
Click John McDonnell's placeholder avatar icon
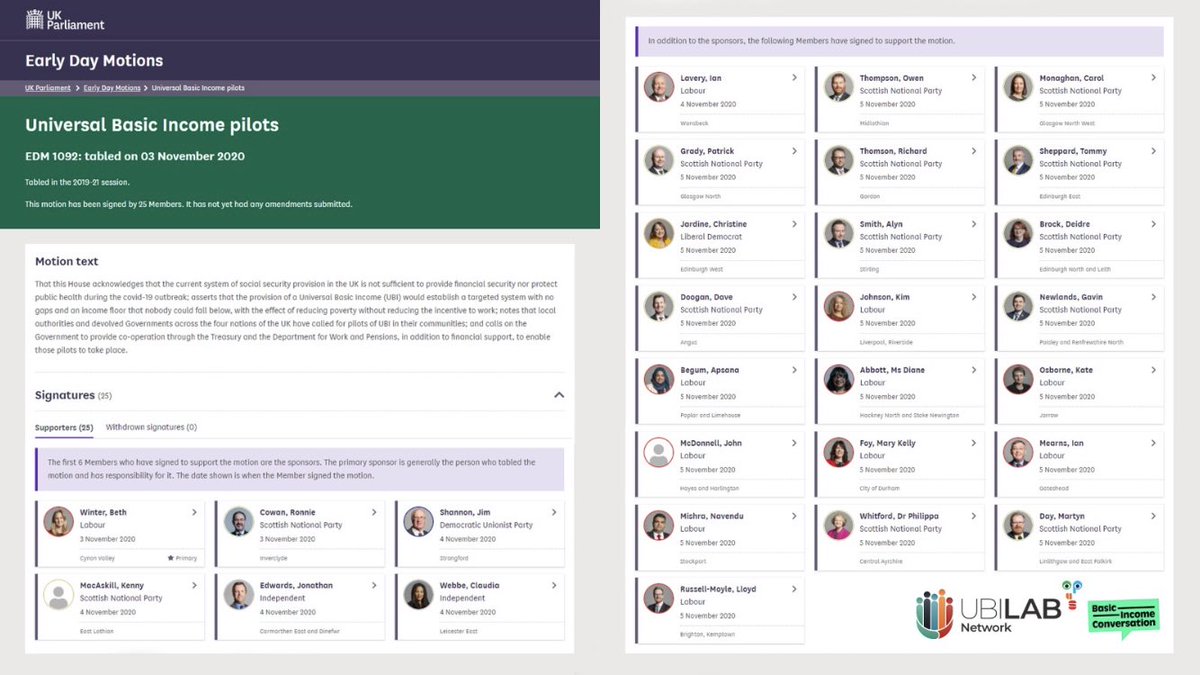658,452
